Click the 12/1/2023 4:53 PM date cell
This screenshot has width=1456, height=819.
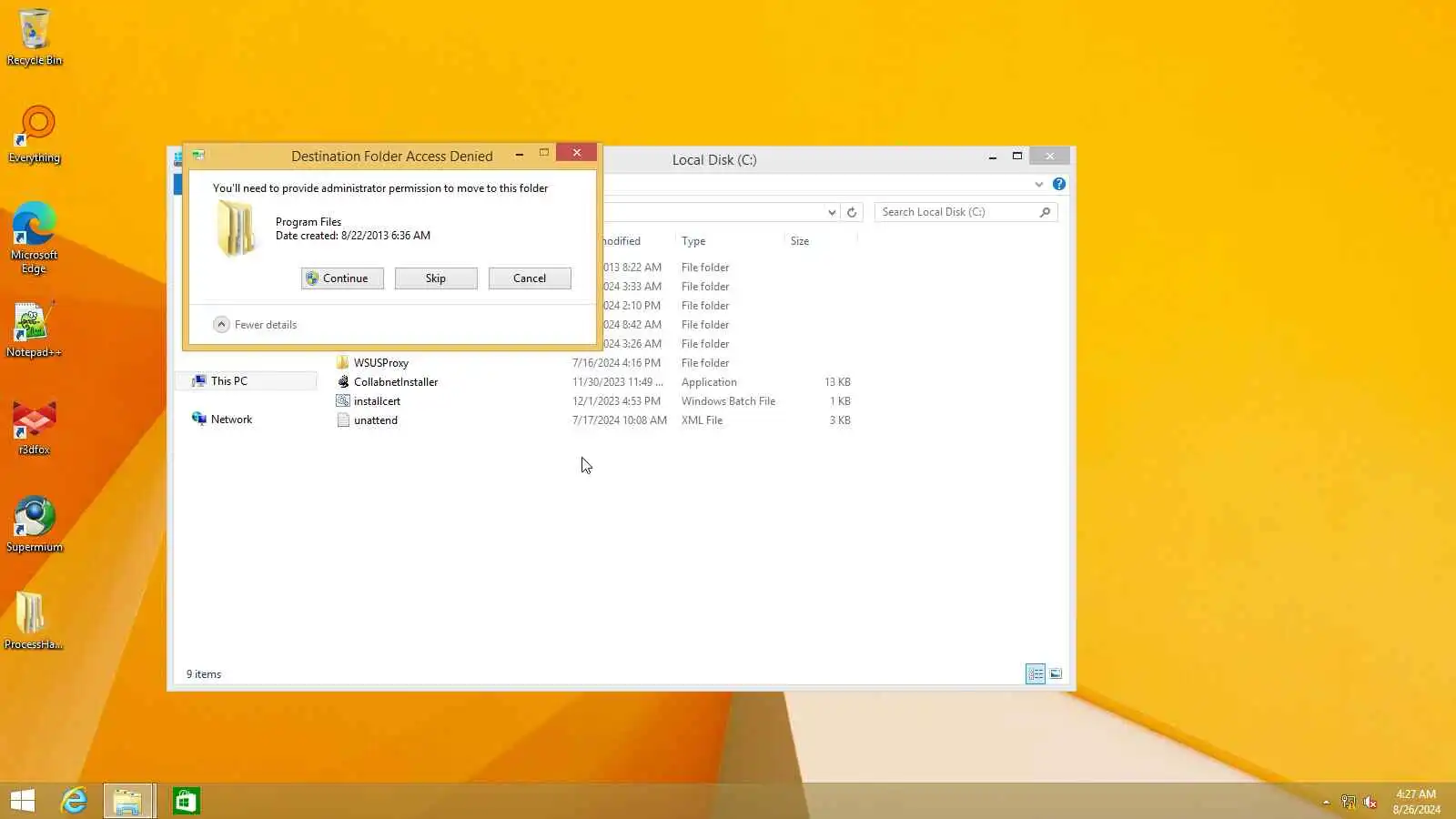[616, 401]
